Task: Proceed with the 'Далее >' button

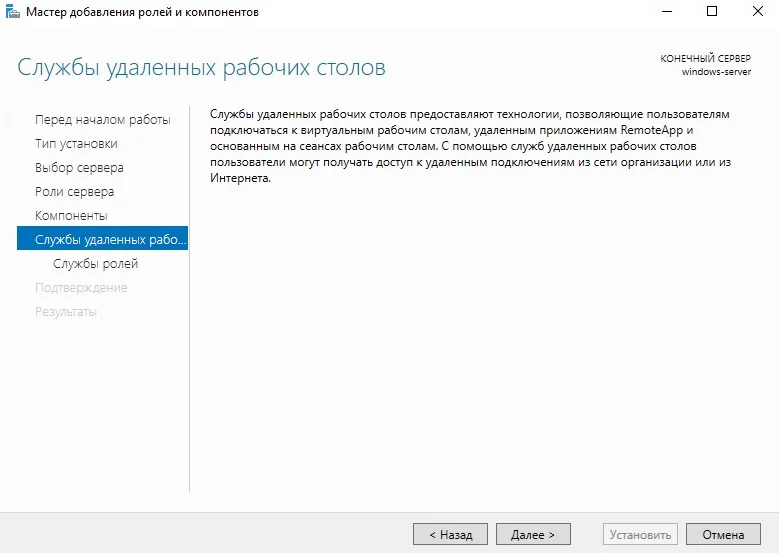Action: coord(533,535)
